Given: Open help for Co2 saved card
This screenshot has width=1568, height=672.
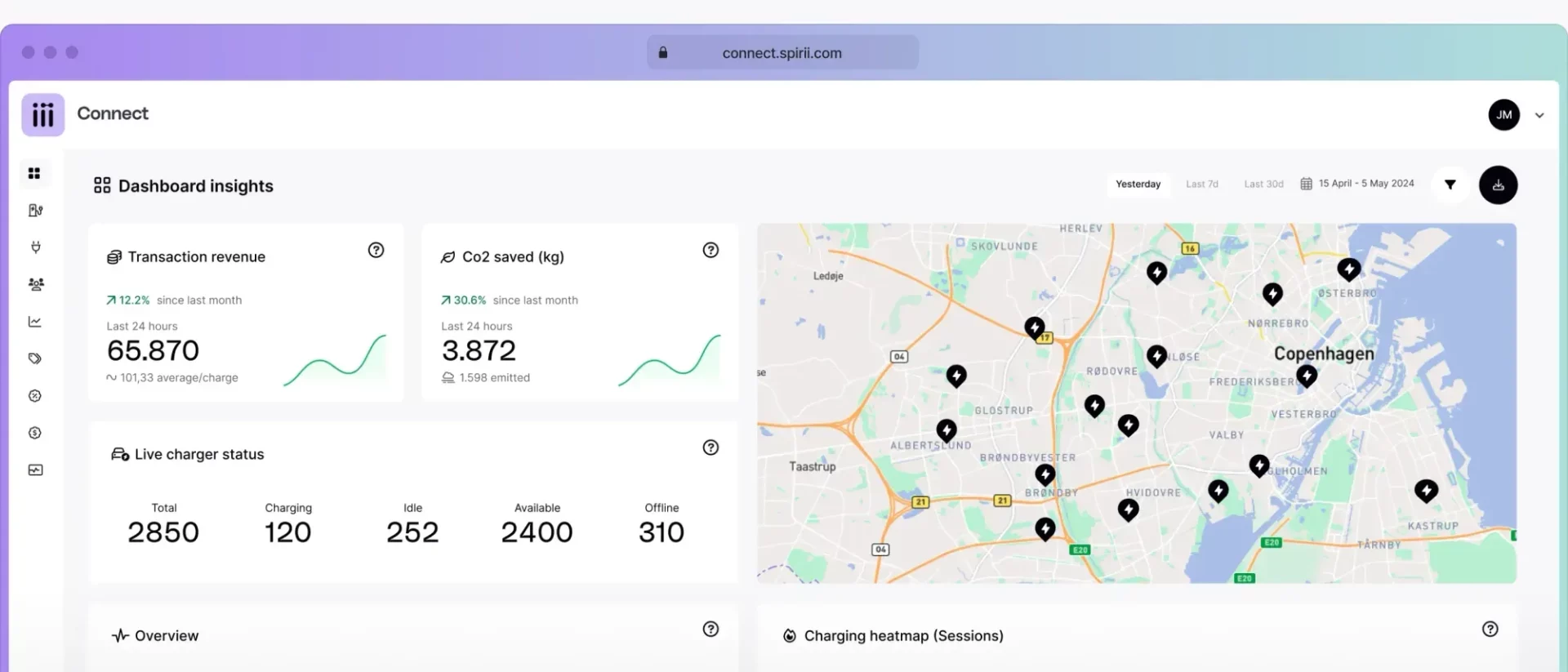Looking at the screenshot, I should point(710,250).
